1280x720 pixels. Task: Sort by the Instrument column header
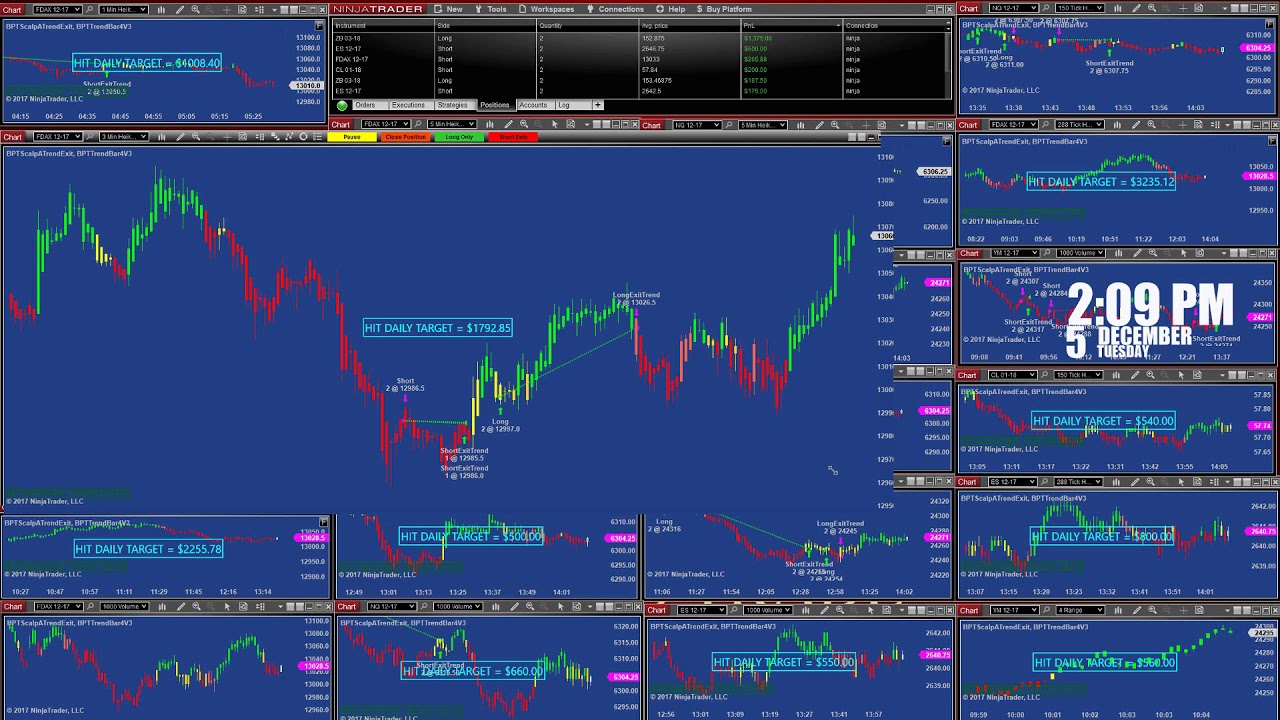(x=382, y=26)
